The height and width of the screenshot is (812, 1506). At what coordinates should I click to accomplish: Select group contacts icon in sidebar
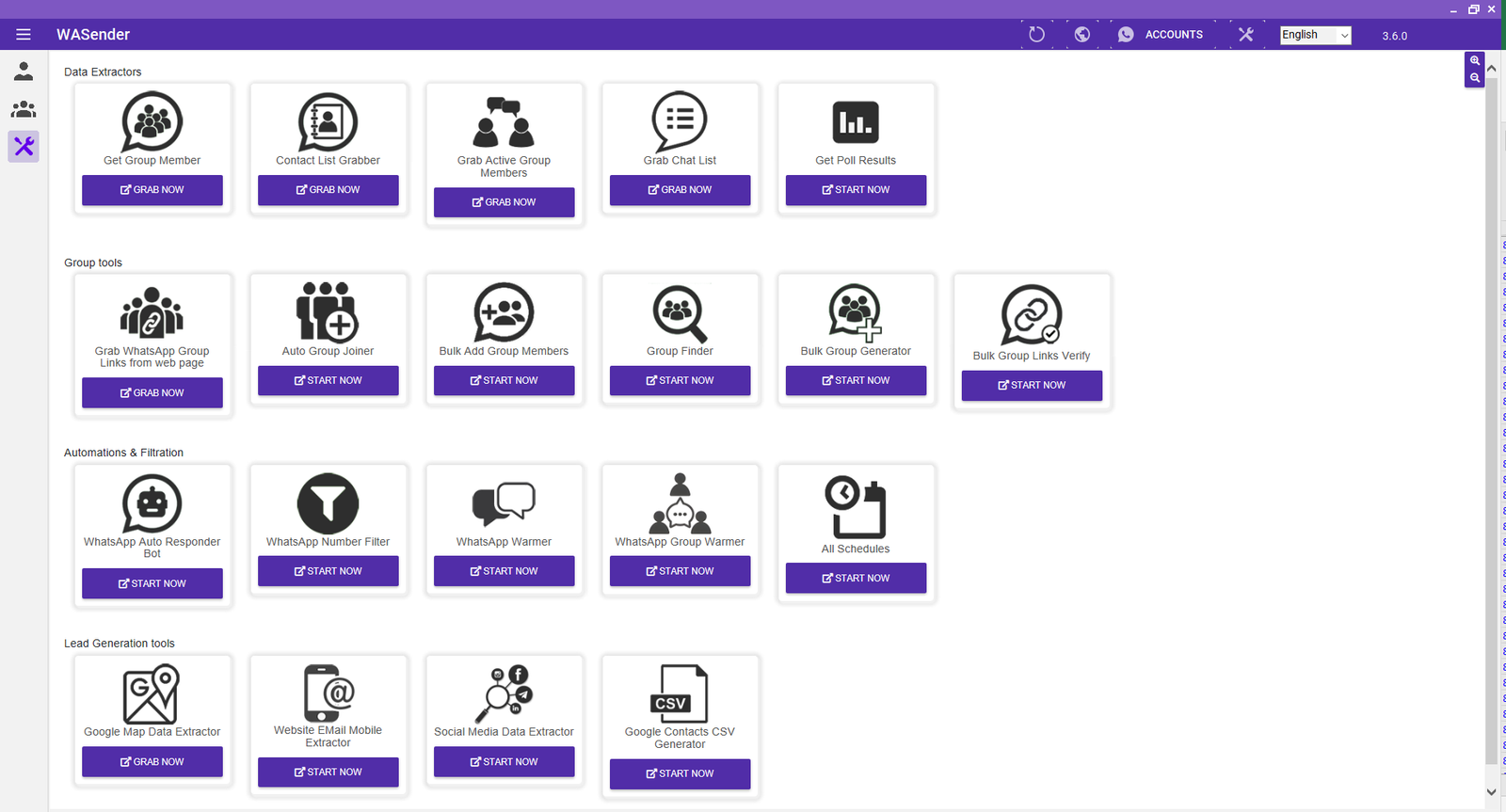click(24, 109)
